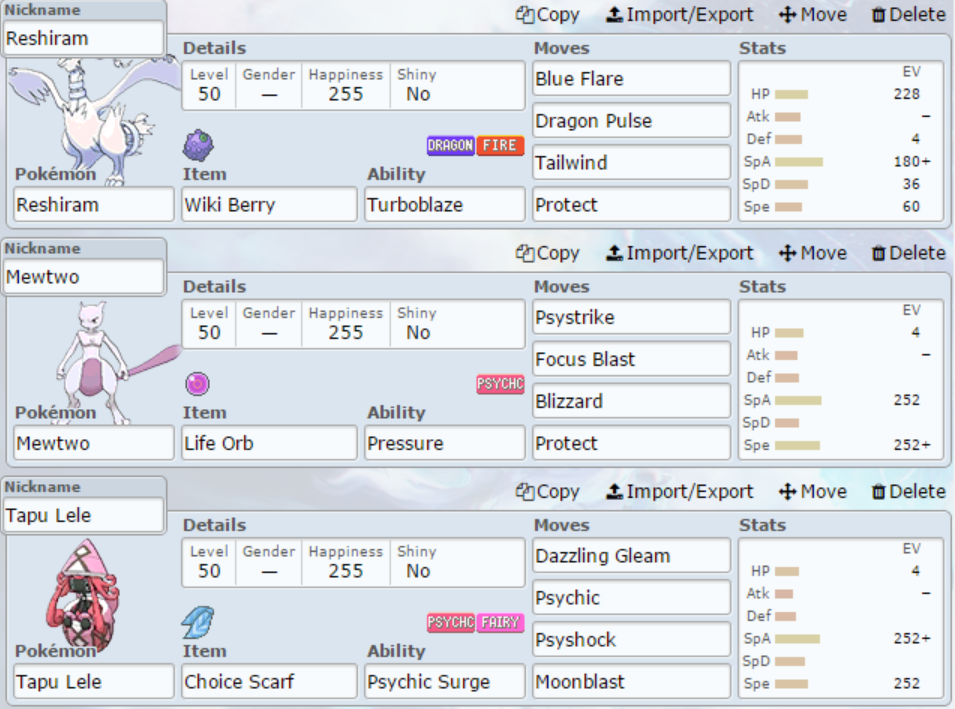955x709 pixels.
Task: Click Reshiram's Dragon type badge
Action: [451, 146]
